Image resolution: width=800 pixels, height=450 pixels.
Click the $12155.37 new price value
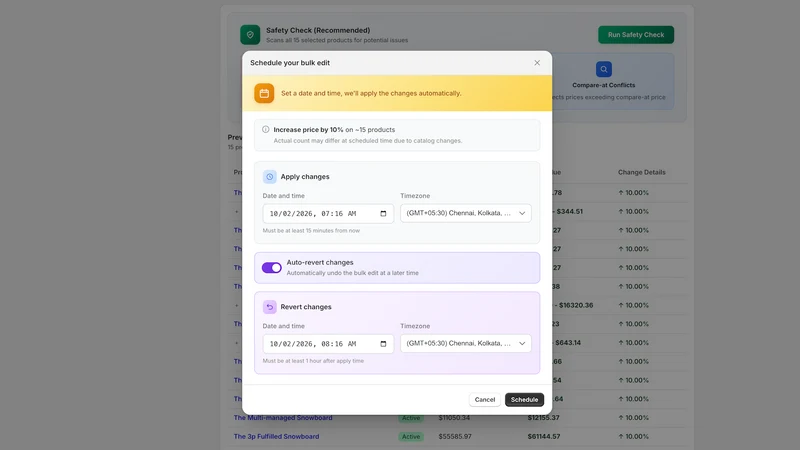(x=543, y=417)
